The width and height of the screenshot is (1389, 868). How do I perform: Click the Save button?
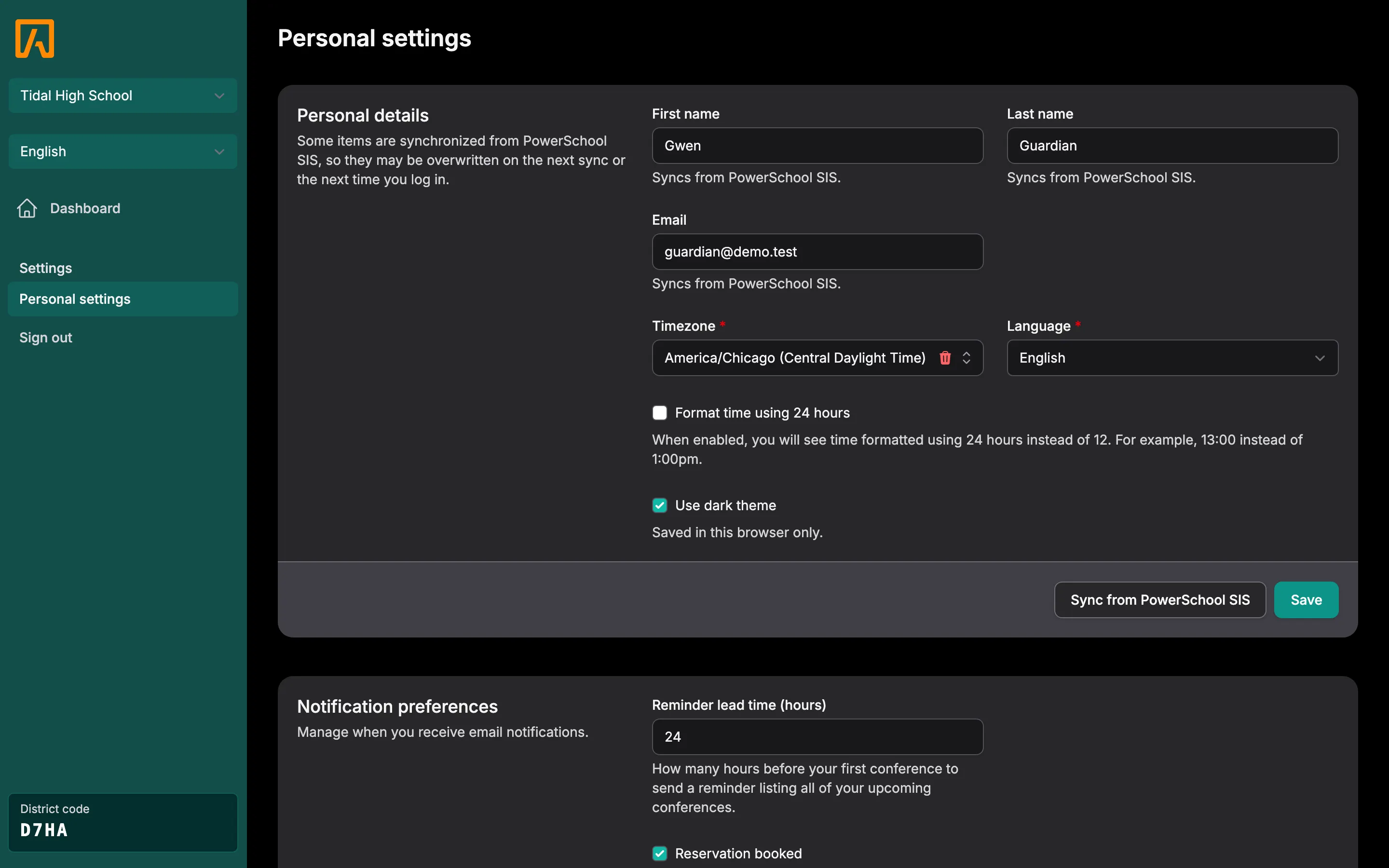click(1307, 600)
